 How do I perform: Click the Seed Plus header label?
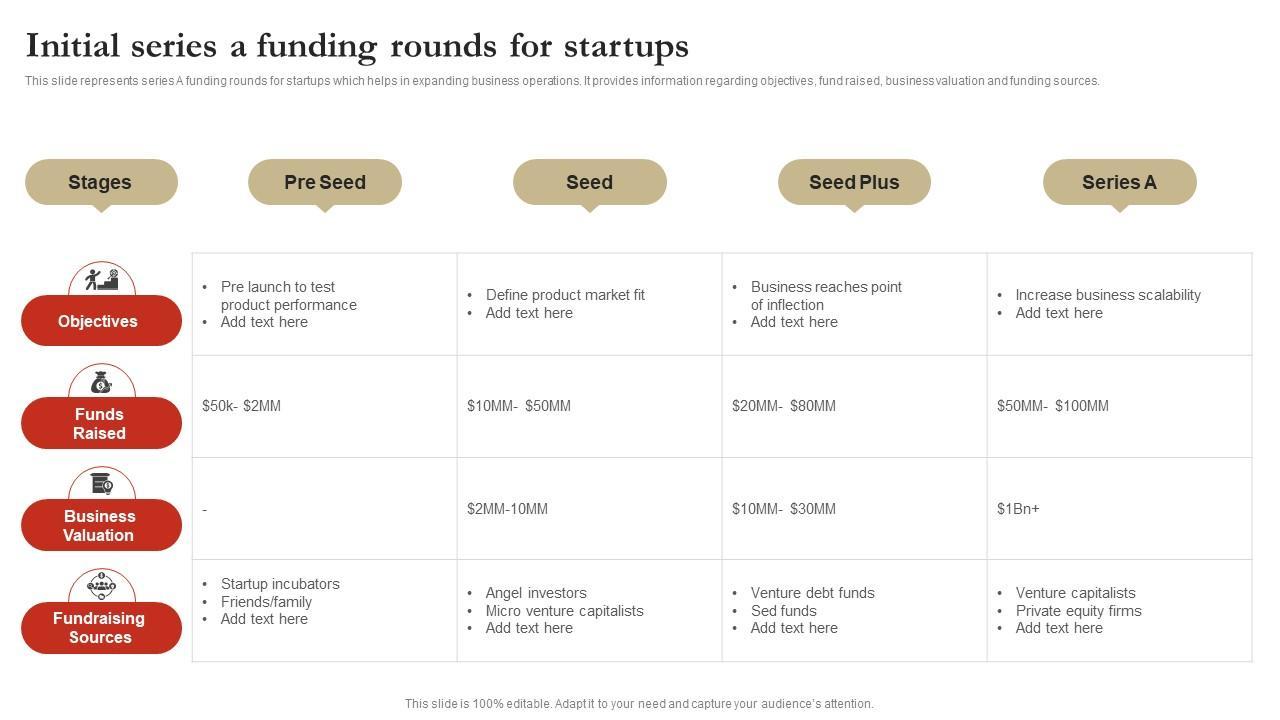click(854, 182)
